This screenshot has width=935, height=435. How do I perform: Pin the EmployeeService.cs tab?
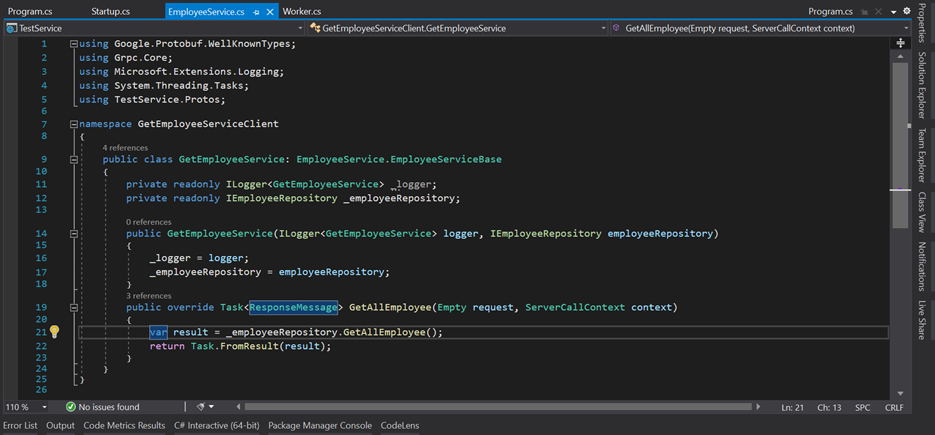[x=256, y=12]
